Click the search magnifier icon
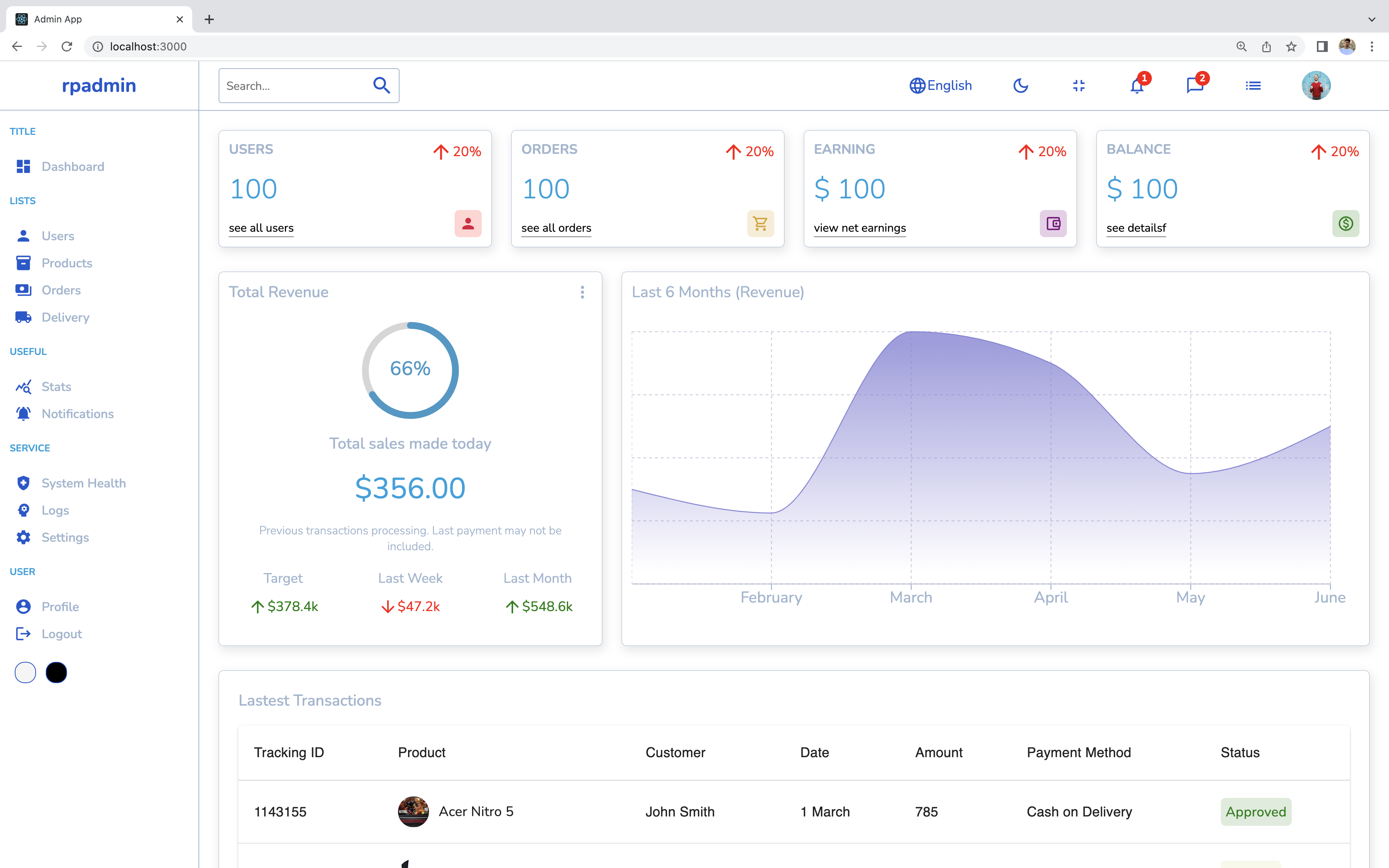Viewport: 1389px width, 868px height. pyautogui.click(x=382, y=85)
